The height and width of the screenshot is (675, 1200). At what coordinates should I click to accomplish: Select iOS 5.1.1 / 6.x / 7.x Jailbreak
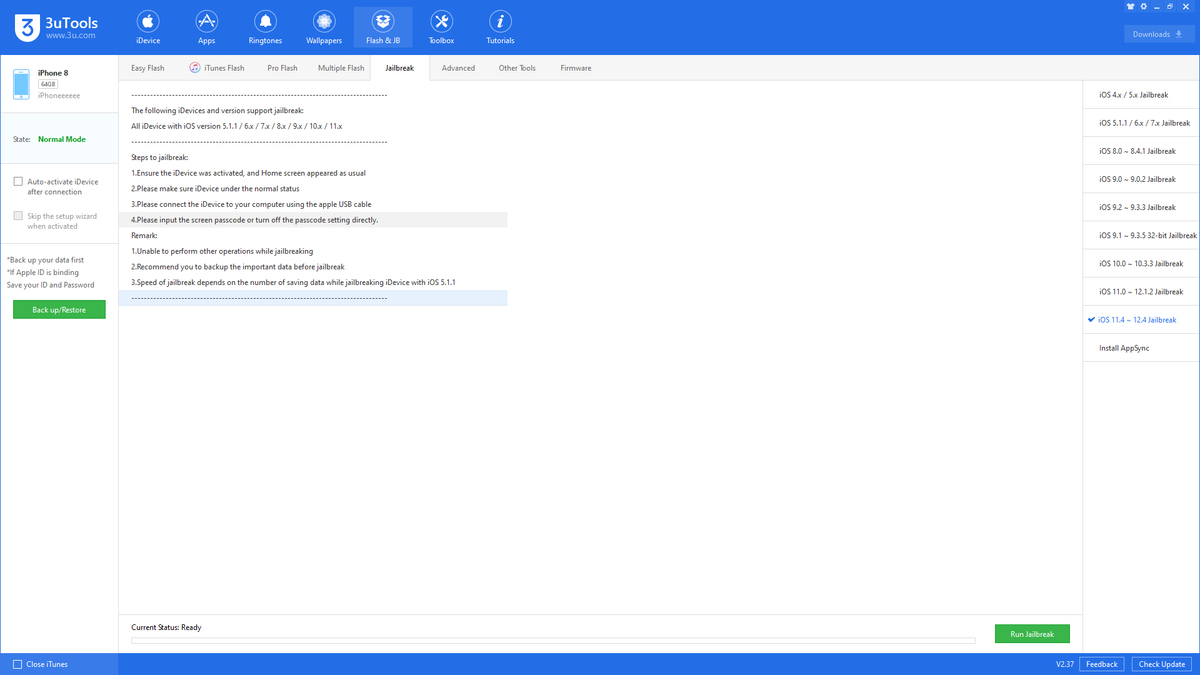coord(1142,123)
